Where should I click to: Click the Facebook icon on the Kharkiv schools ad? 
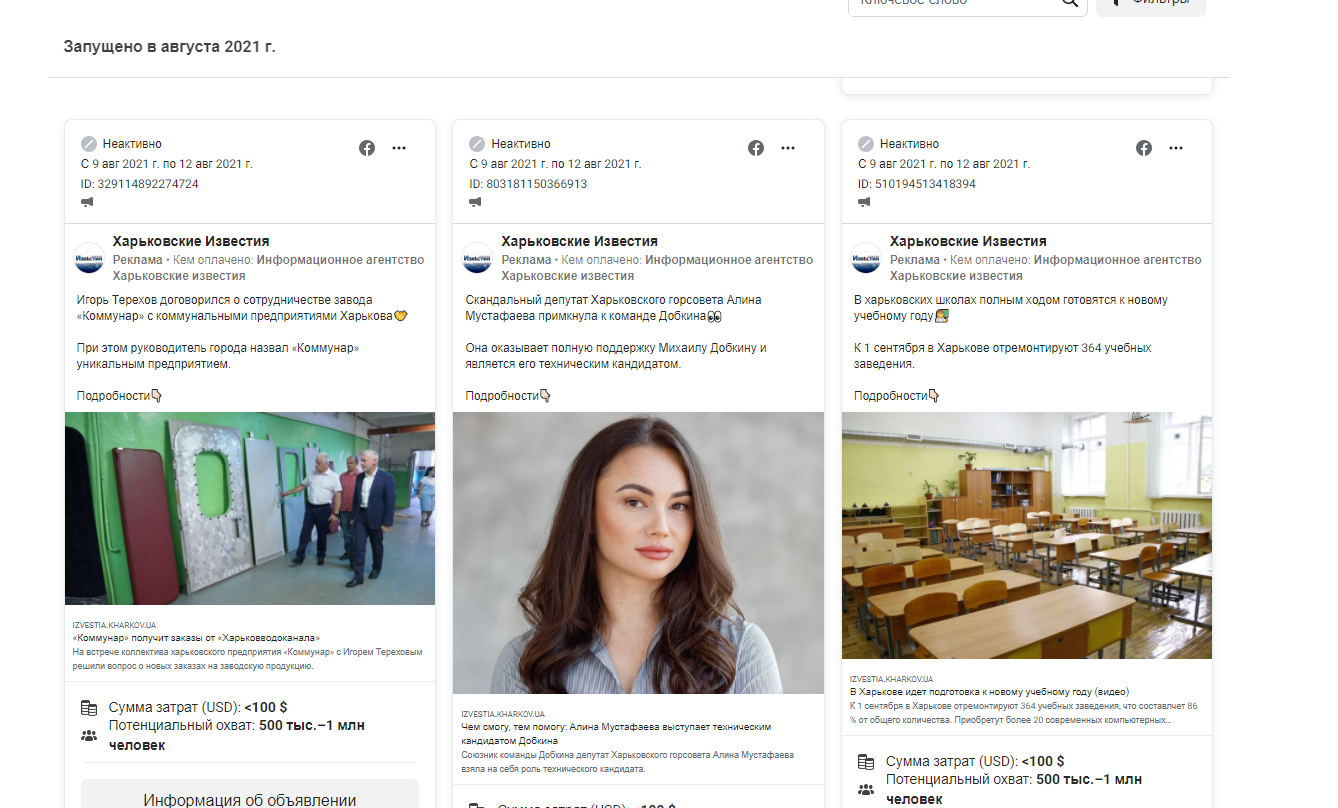(1144, 148)
